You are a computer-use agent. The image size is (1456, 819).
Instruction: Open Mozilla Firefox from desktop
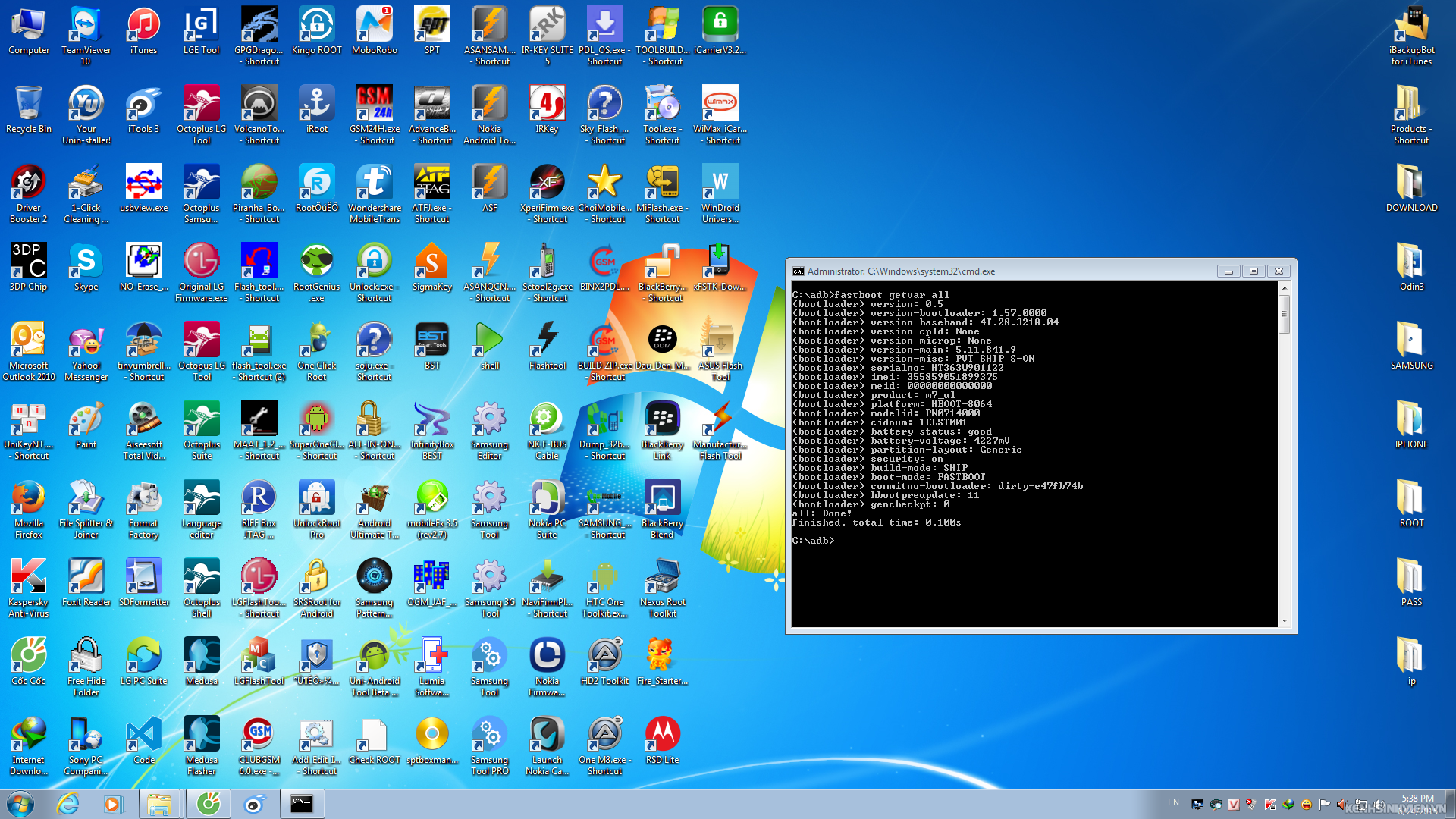28,509
